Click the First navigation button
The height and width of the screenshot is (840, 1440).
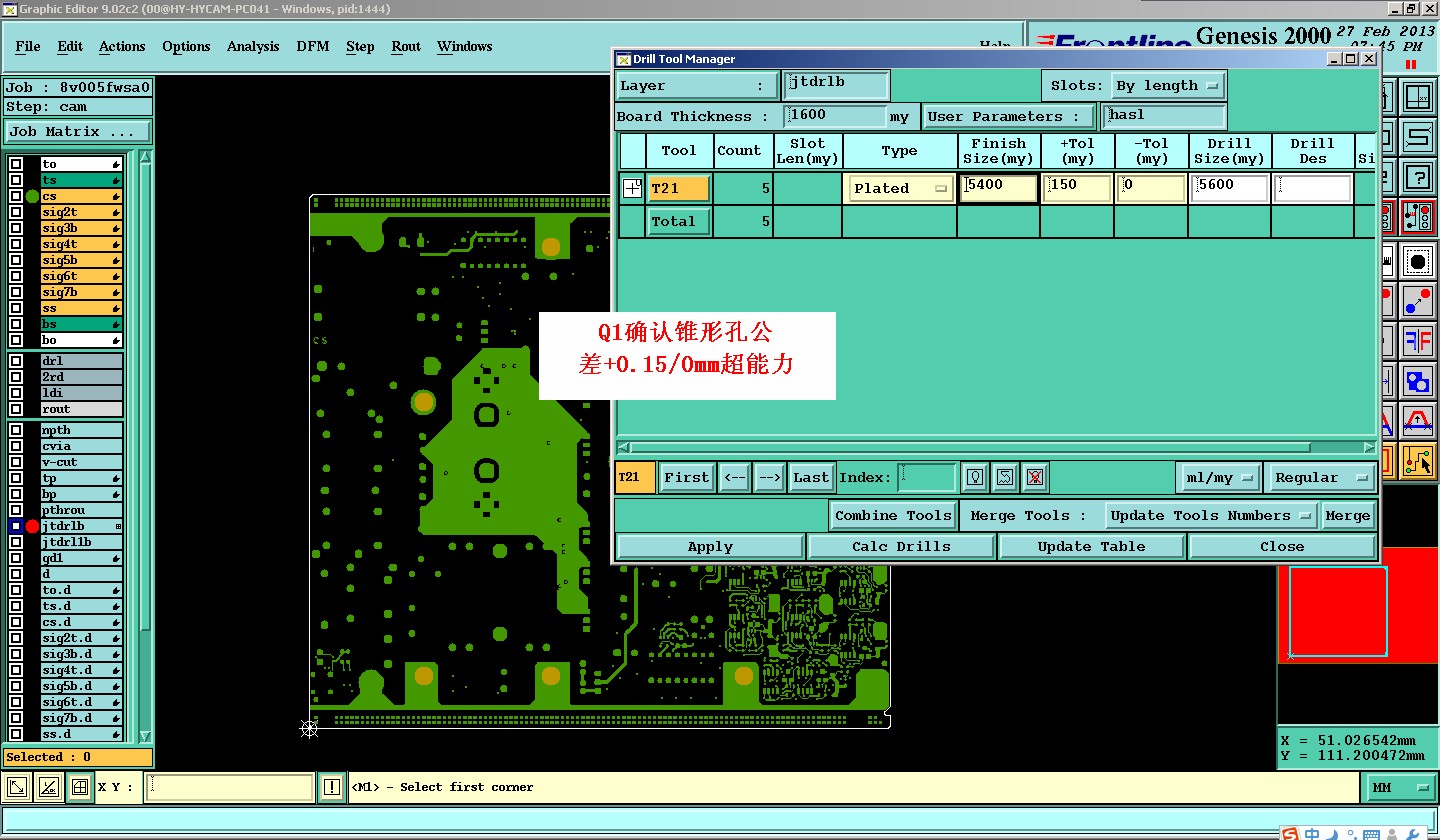coord(686,478)
